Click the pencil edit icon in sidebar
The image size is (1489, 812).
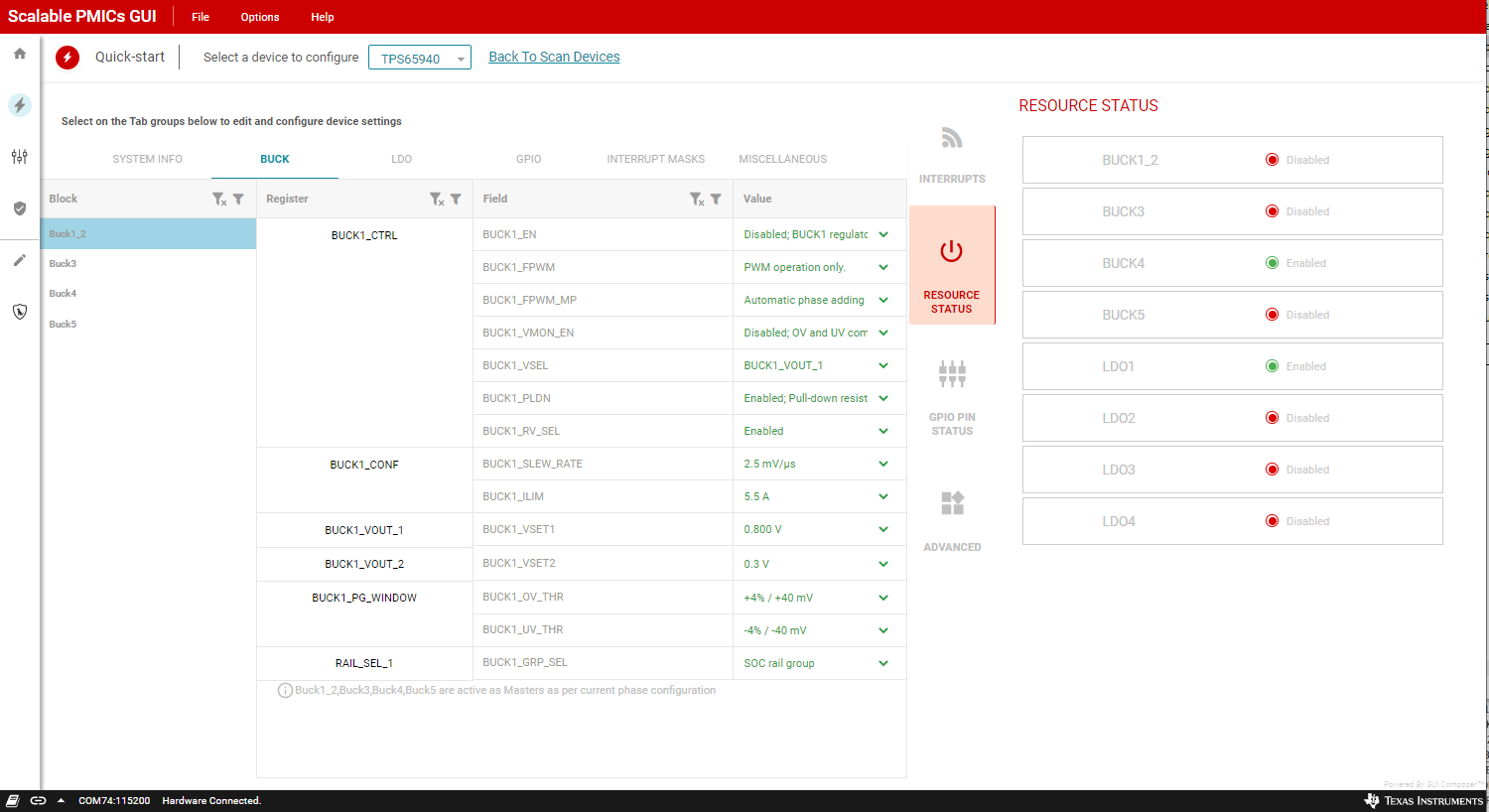(20, 260)
